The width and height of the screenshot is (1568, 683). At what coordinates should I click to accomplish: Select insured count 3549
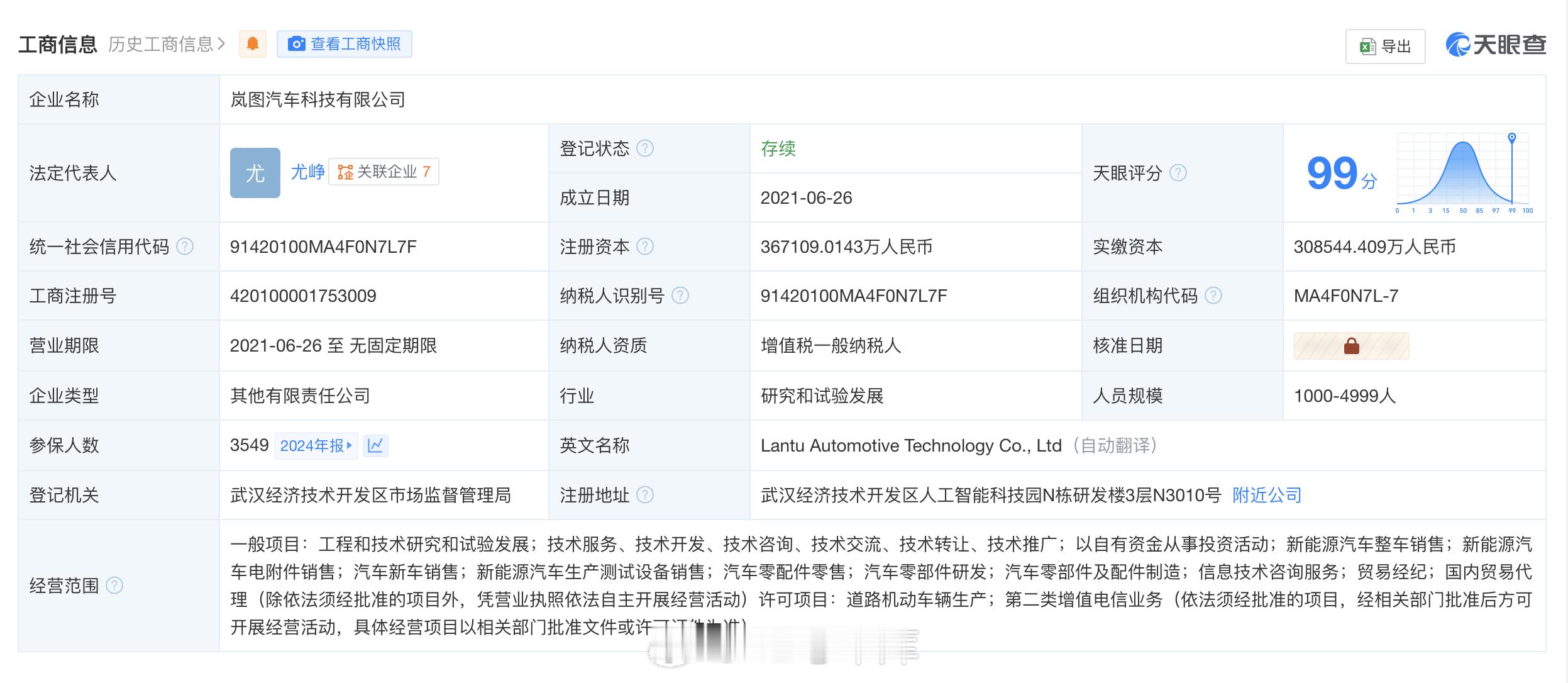[x=250, y=445]
